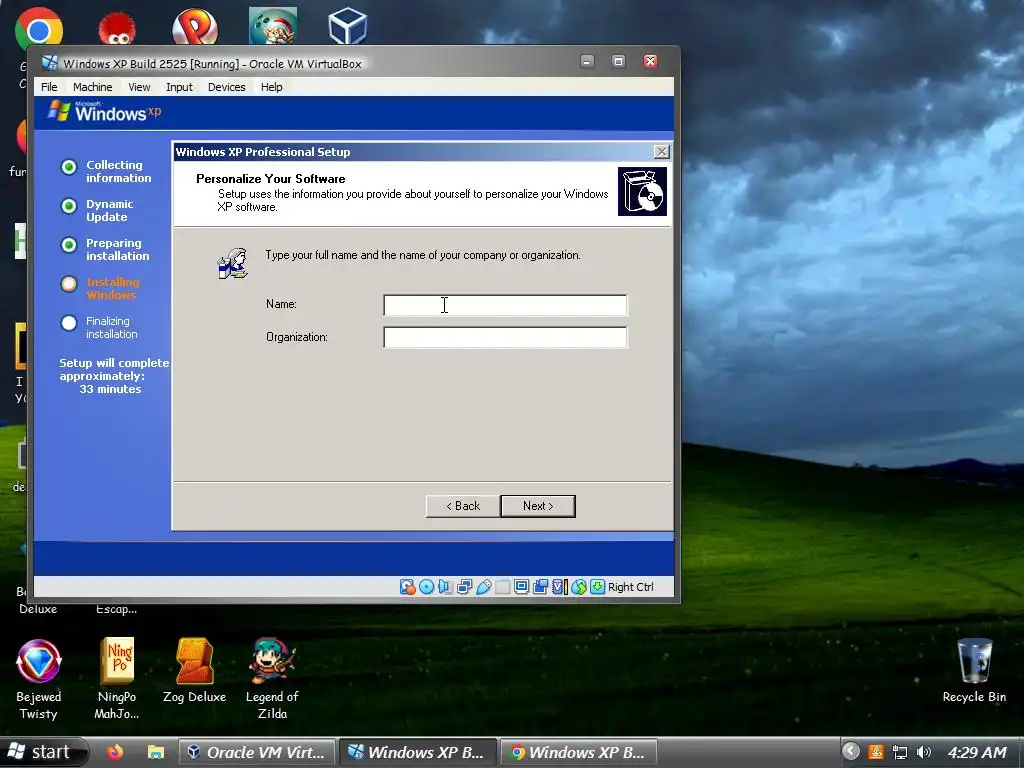Viewport: 1024px width, 768px height.
Task: Click the display monitor indicator in VirtualBox status bar
Action: pyautogui.click(x=521, y=587)
